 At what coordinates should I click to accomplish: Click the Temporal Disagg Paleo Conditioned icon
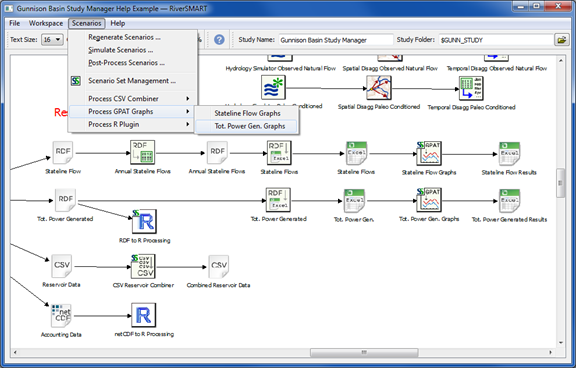coord(471,88)
